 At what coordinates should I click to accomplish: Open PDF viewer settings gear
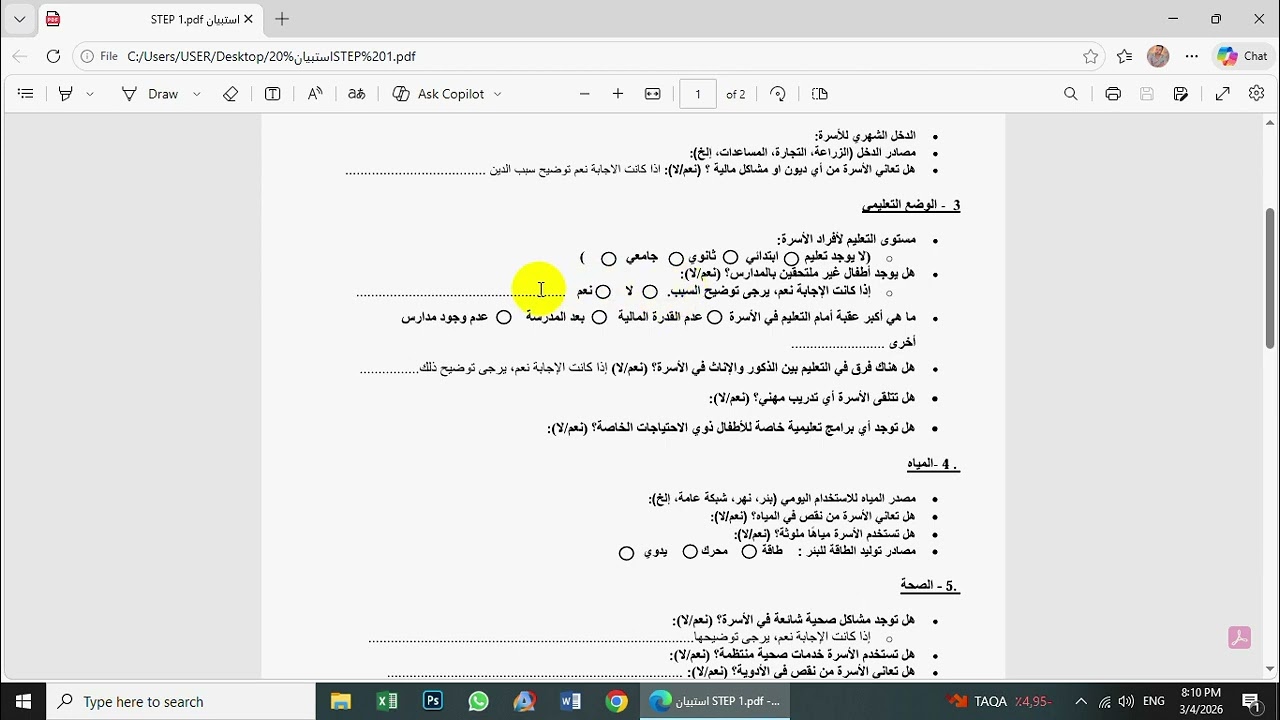(1257, 94)
